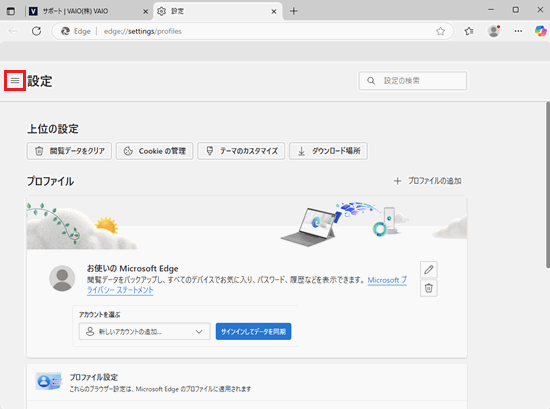Focus the 設定の検索 search field
Image resolution: width=550 pixels, height=409 pixels.
point(412,81)
